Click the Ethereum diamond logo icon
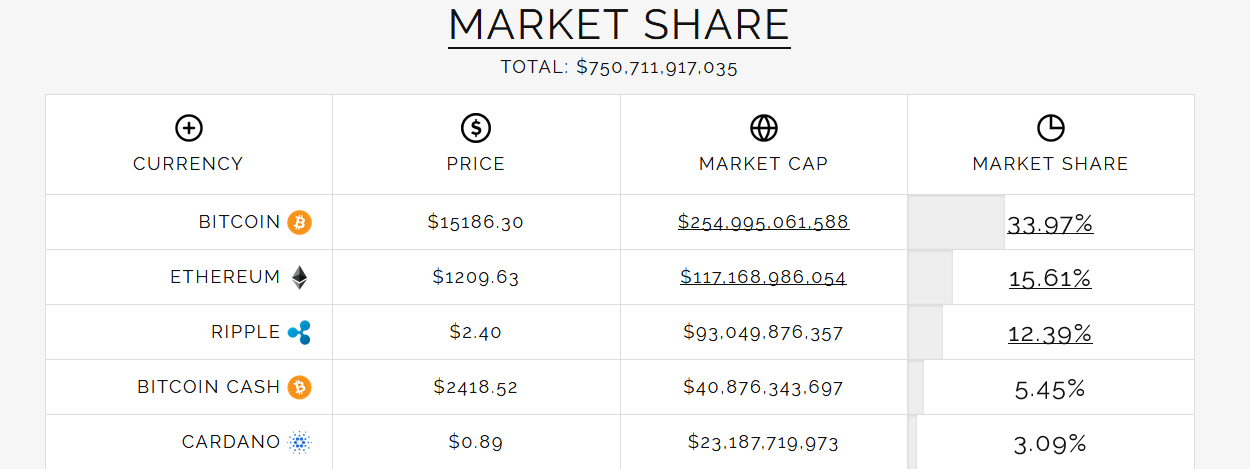1250x469 pixels. pos(300,277)
